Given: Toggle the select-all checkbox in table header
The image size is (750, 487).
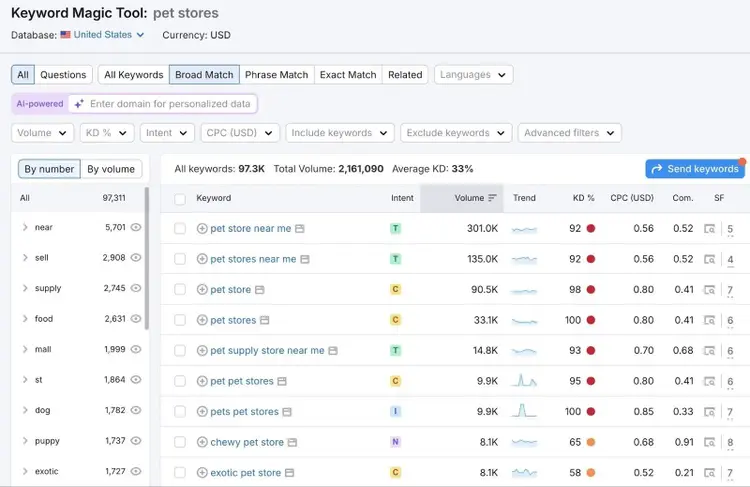Looking at the screenshot, I should point(180,199).
